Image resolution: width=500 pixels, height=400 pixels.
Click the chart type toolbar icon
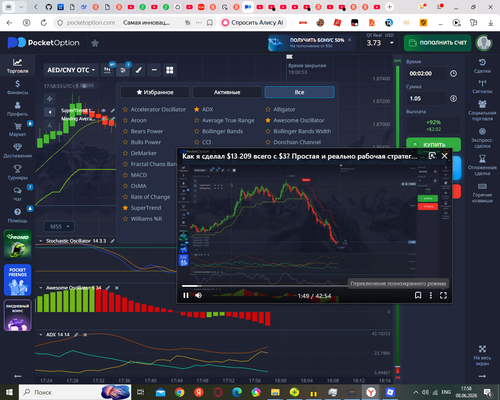coord(107,70)
